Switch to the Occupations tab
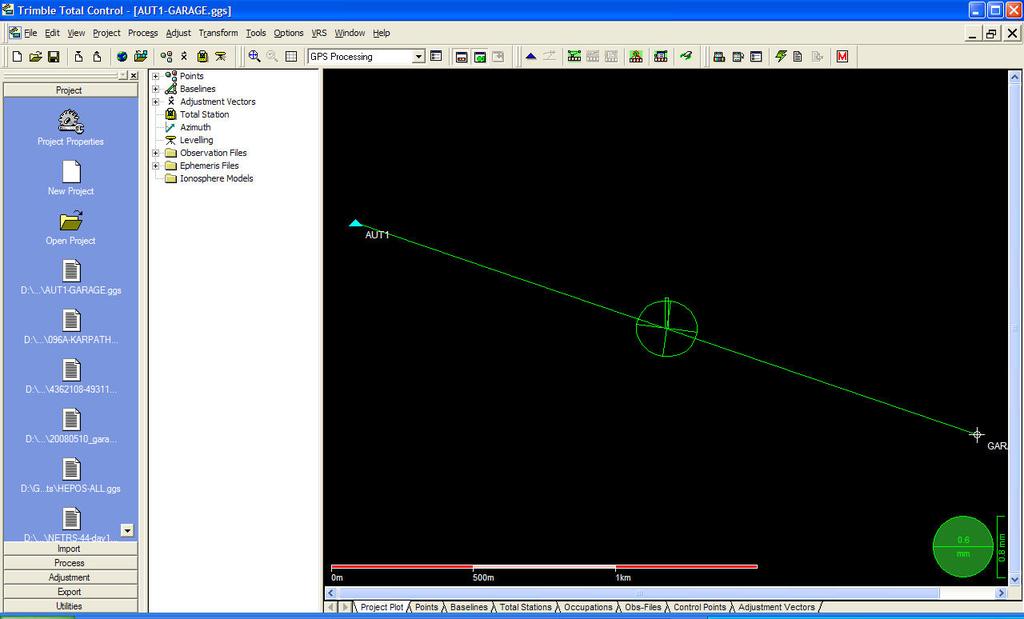1024x619 pixels. click(x=588, y=607)
